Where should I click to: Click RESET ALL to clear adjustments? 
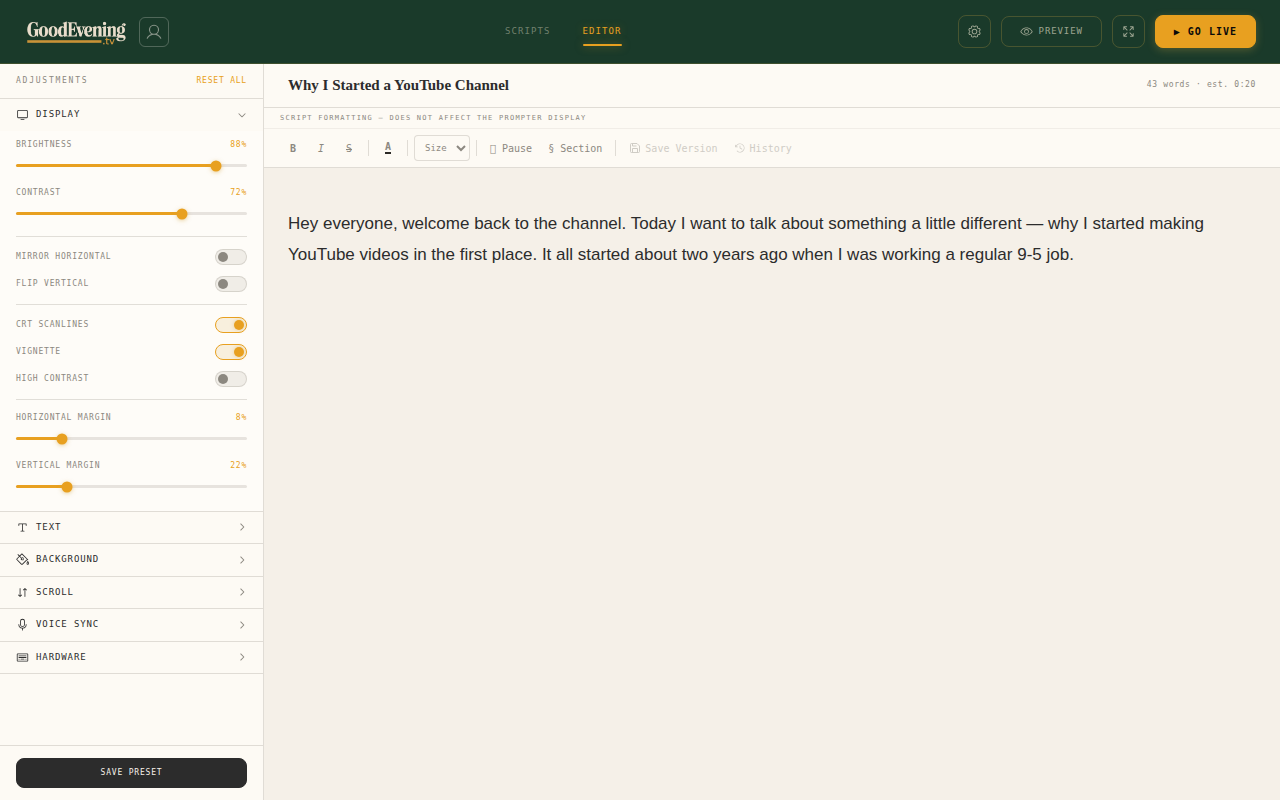(x=221, y=80)
